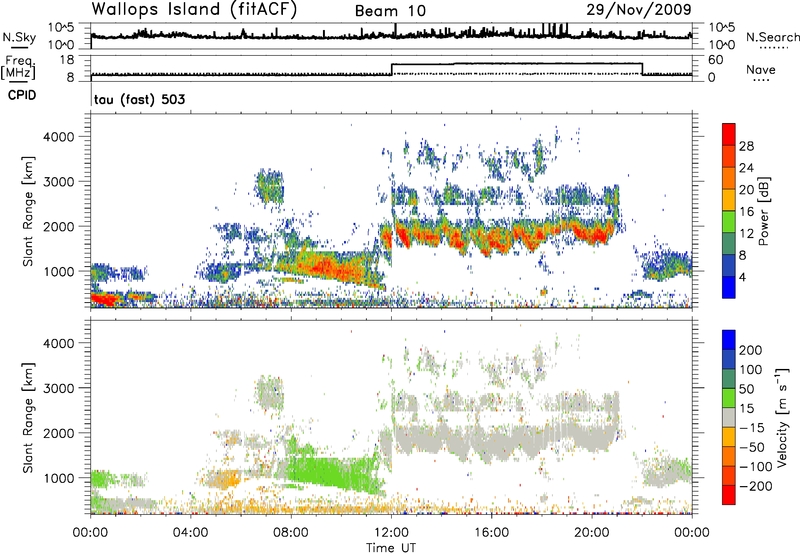The image size is (800, 554).
Task: Click the 'Nave' legend label
Action: pyautogui.click(x=761, y=69)
